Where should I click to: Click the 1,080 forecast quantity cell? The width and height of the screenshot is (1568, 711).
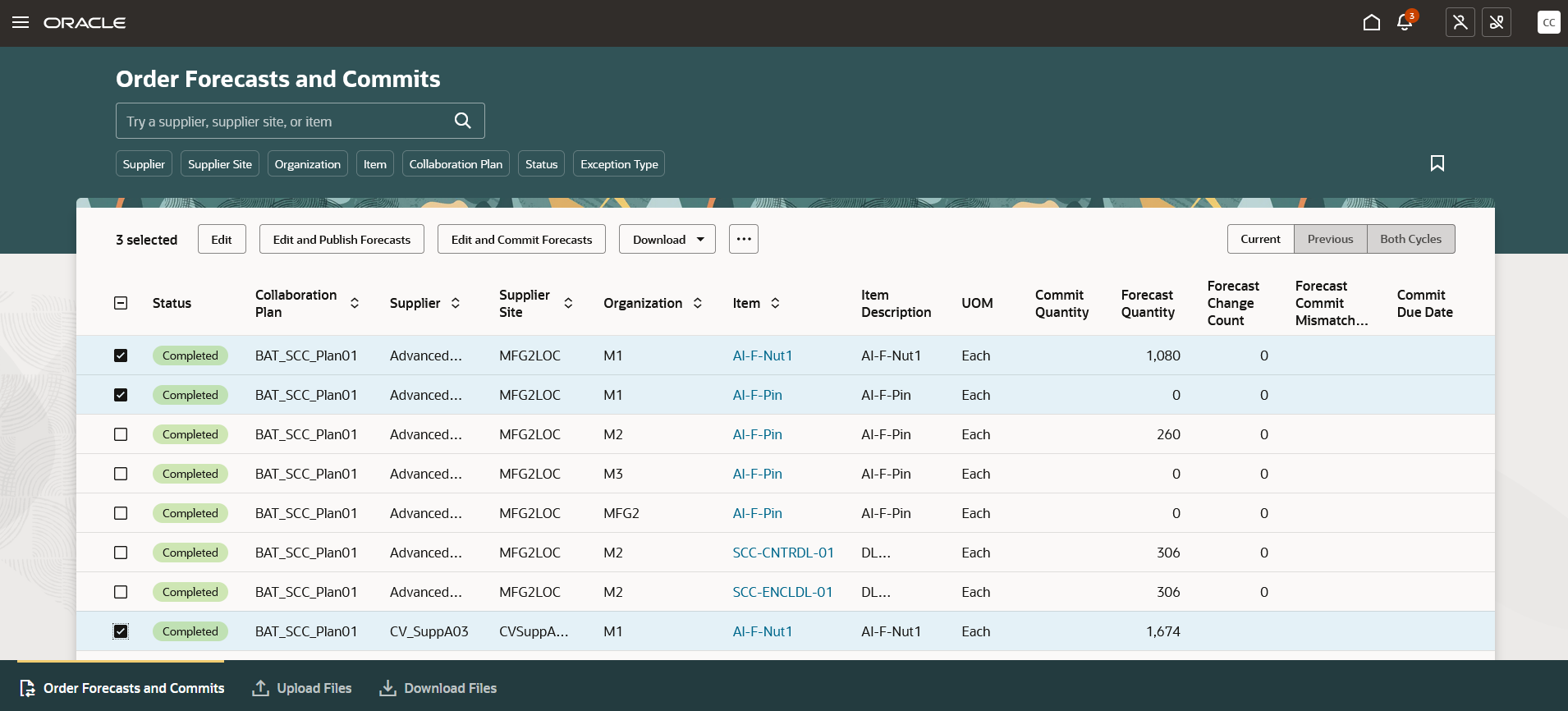click(x=1163, y=355)
